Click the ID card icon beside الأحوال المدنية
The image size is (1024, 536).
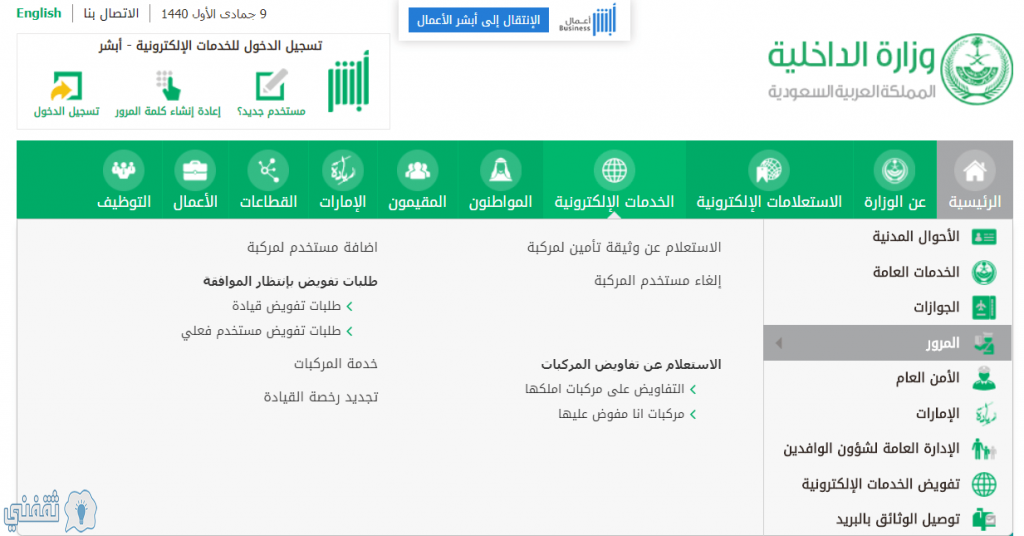coord(984,236)
